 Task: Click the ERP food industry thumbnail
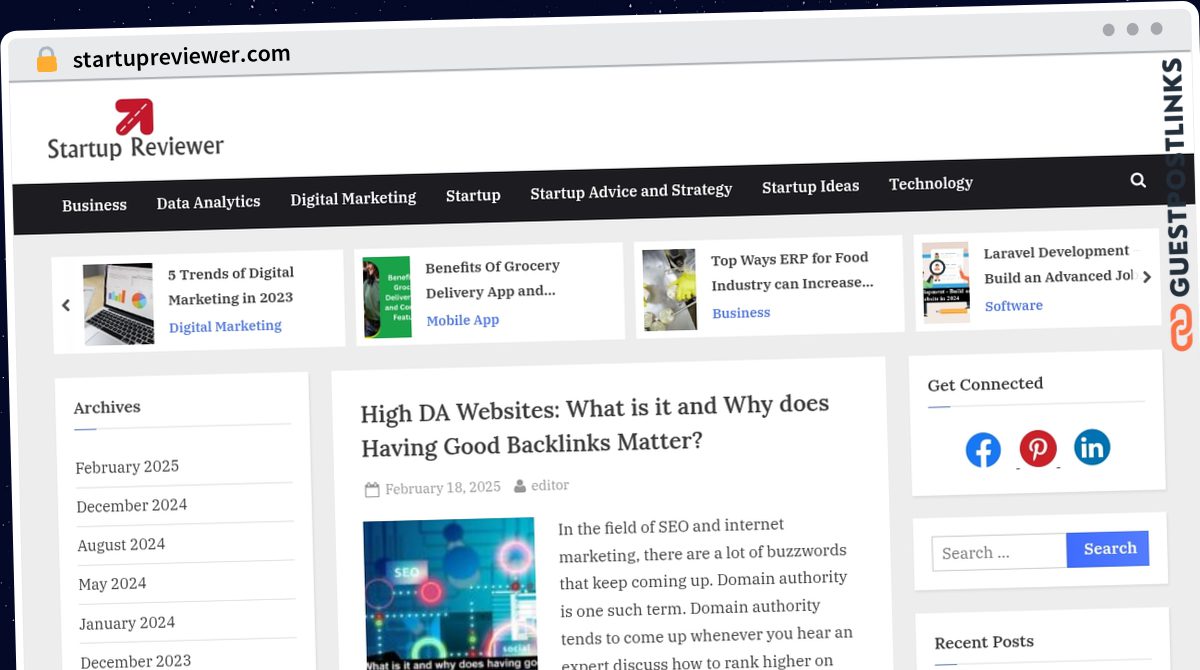click(669, 290)
